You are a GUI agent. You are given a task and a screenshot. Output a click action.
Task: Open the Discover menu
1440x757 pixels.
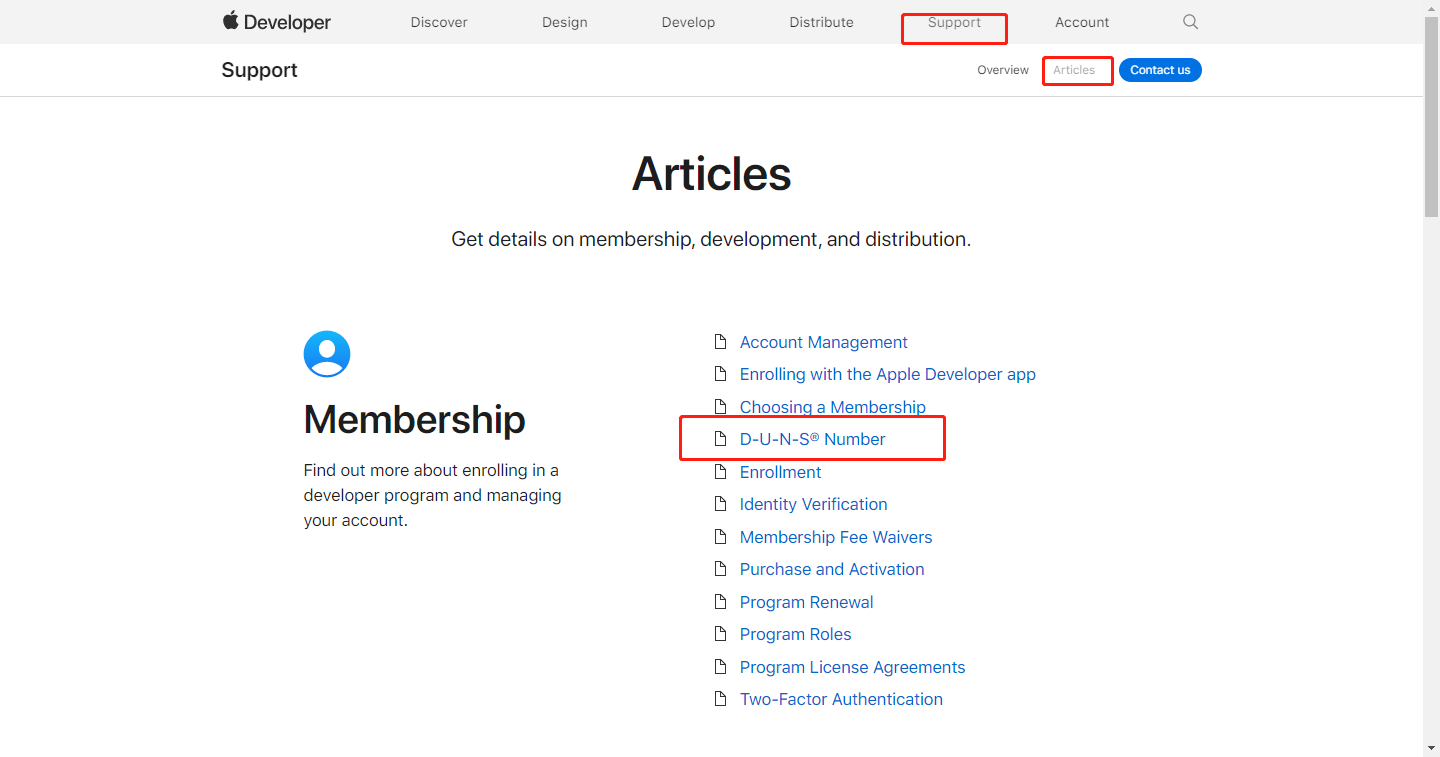(x=439, y=22)
